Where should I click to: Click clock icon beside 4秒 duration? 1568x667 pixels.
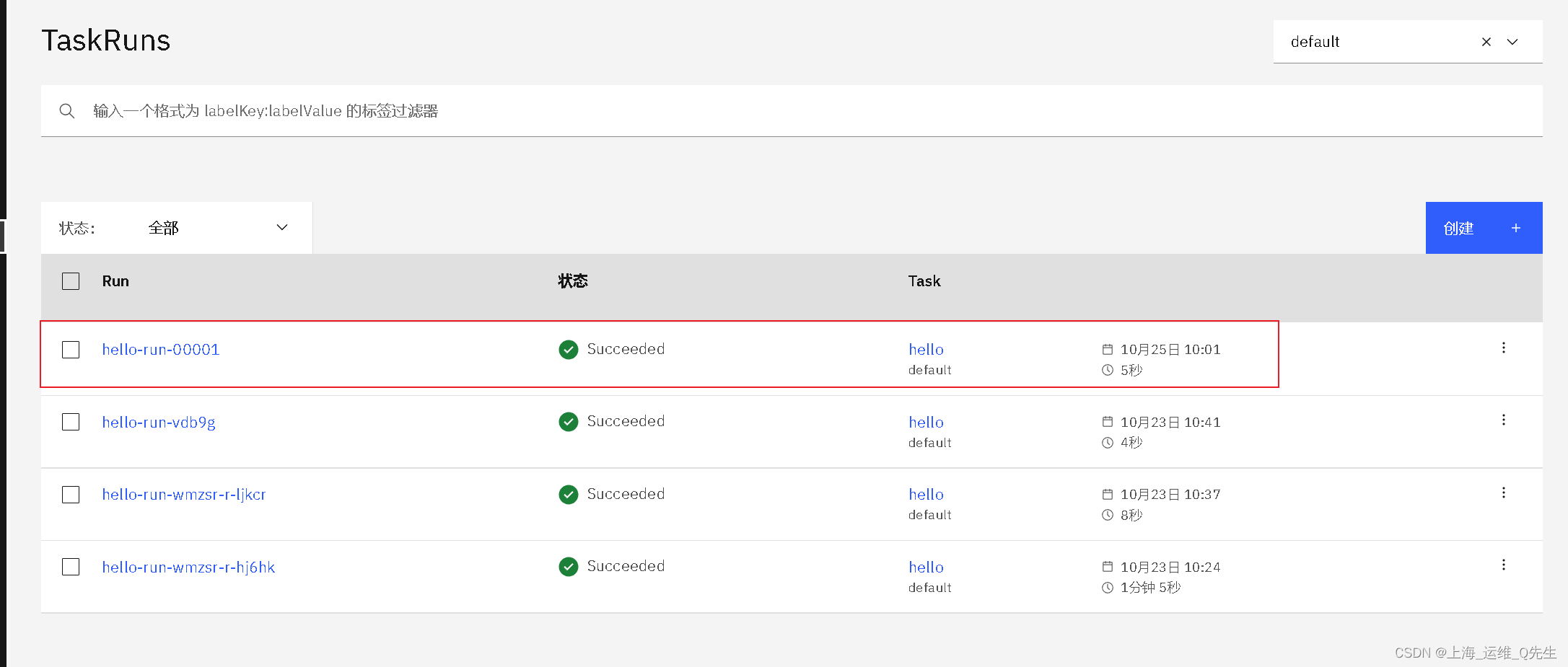tap(1108, 443)
